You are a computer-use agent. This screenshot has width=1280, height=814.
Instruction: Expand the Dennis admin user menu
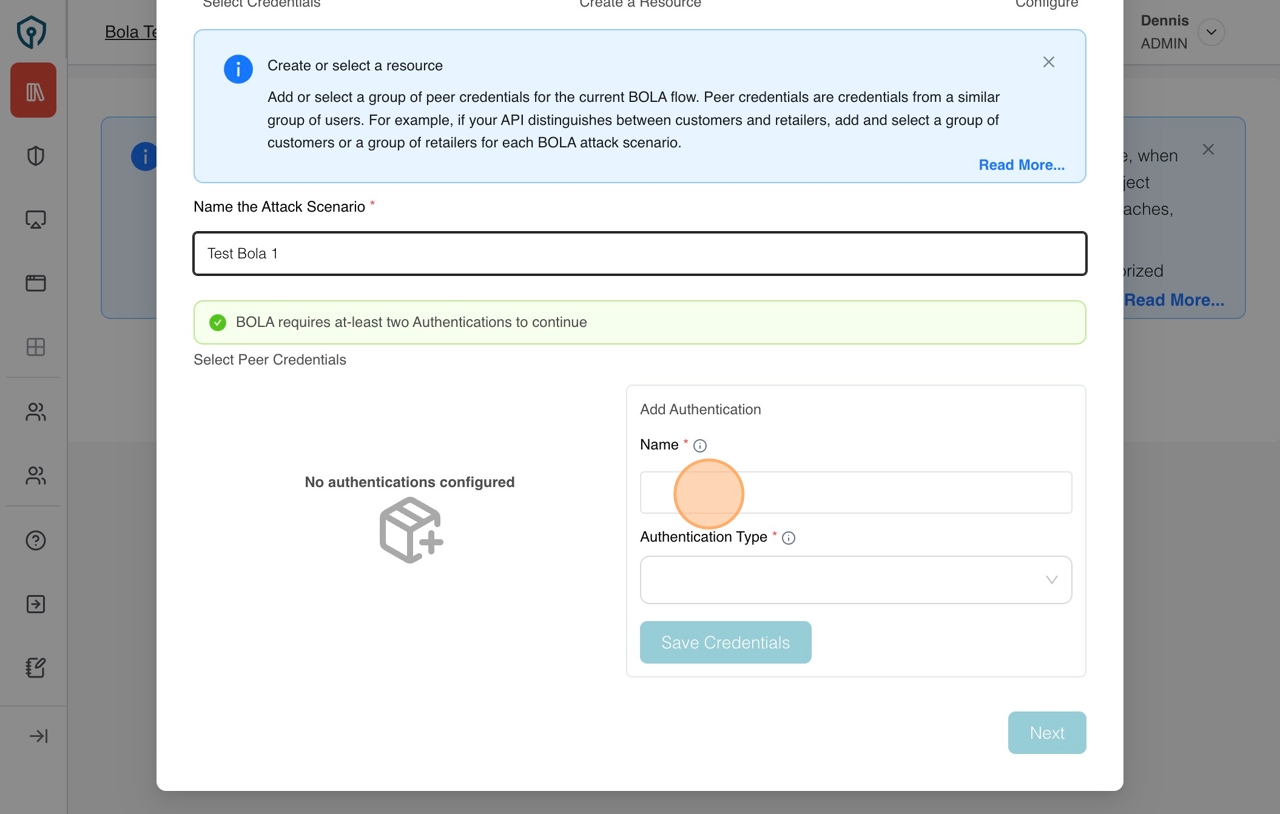[x=1211, y=32]
